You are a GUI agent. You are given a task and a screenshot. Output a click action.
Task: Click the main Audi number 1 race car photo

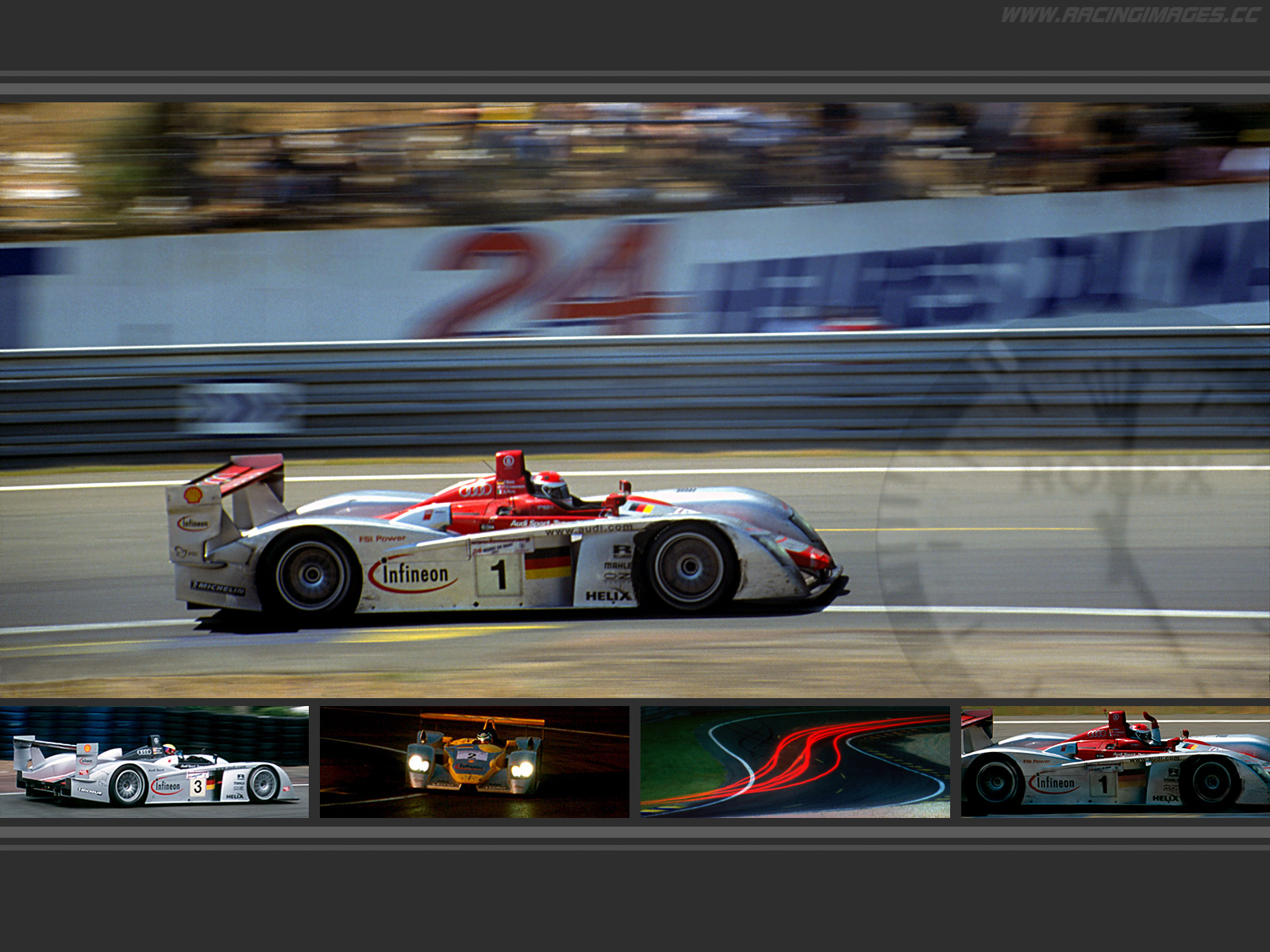(635, 400)
